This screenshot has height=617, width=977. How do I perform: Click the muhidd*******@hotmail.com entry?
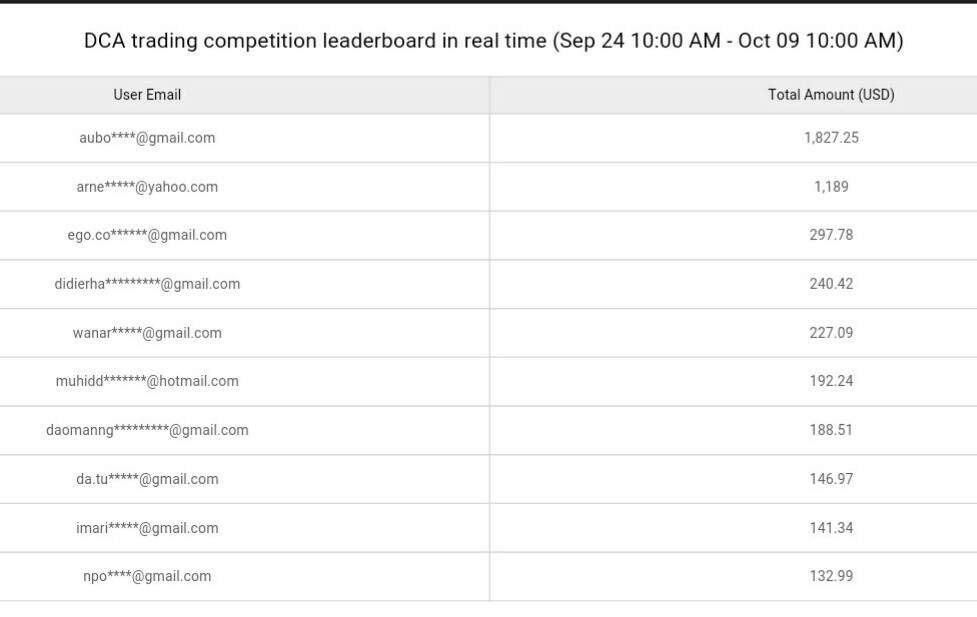tap(147, 381)
